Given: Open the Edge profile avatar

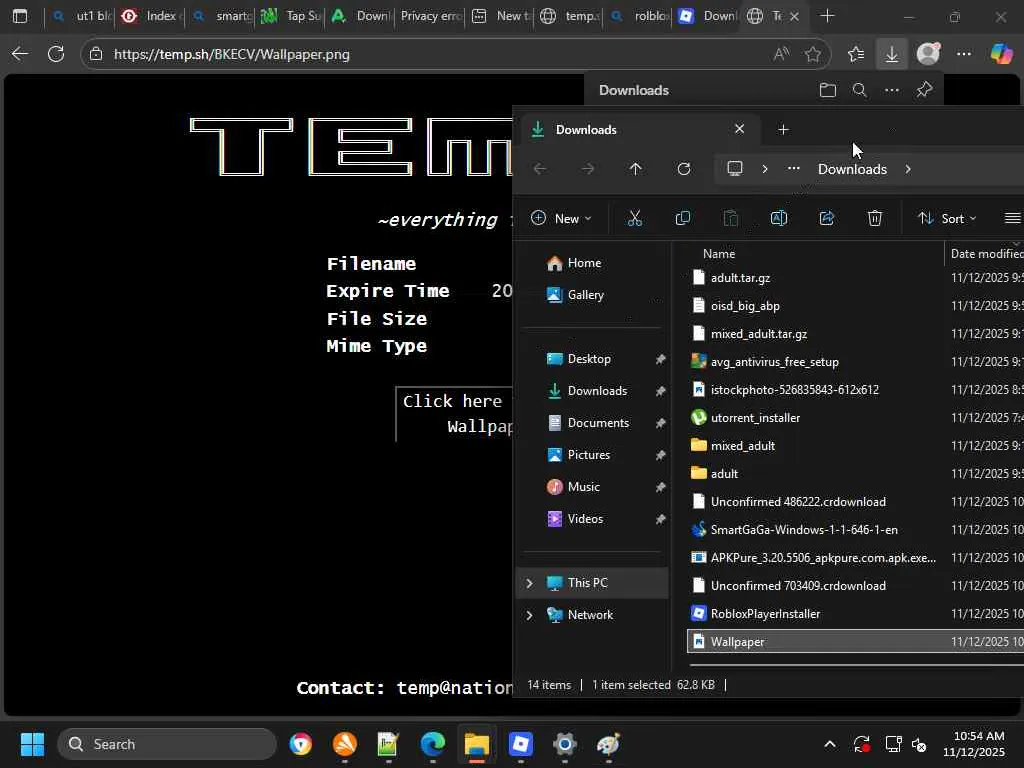Looking at the screenshot, I should 928,54.
